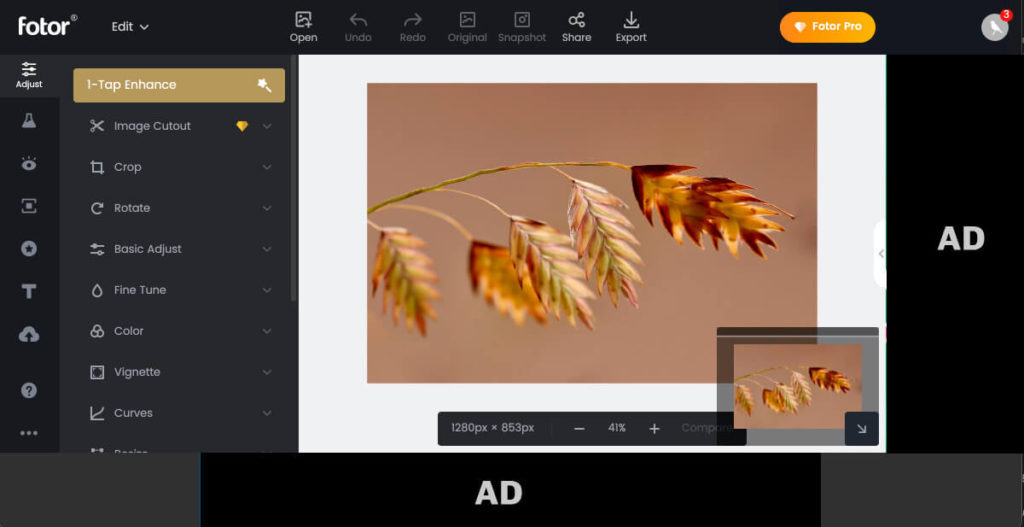1024x527 pixels.
Task: Open the Fine Tune section
Action: click(x=179, y=290)
